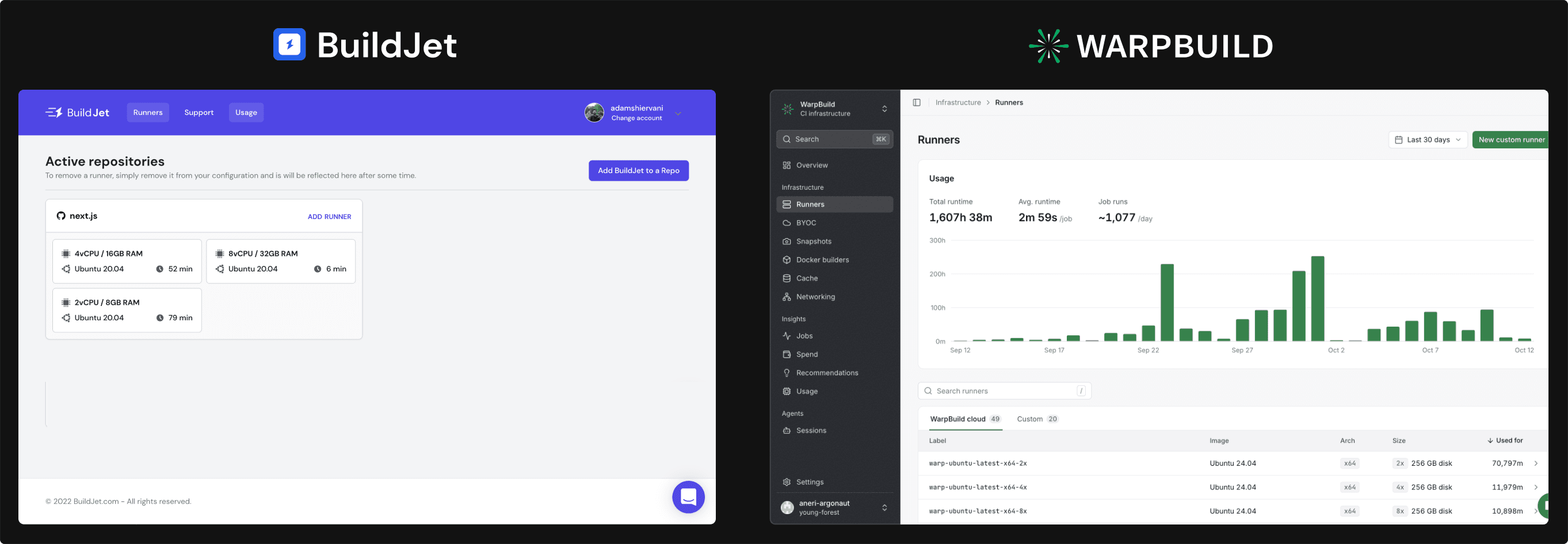The height and width of the screenshot is (544, 1568).
Task: Switch to Custom runners tab
Action: 1038,419
